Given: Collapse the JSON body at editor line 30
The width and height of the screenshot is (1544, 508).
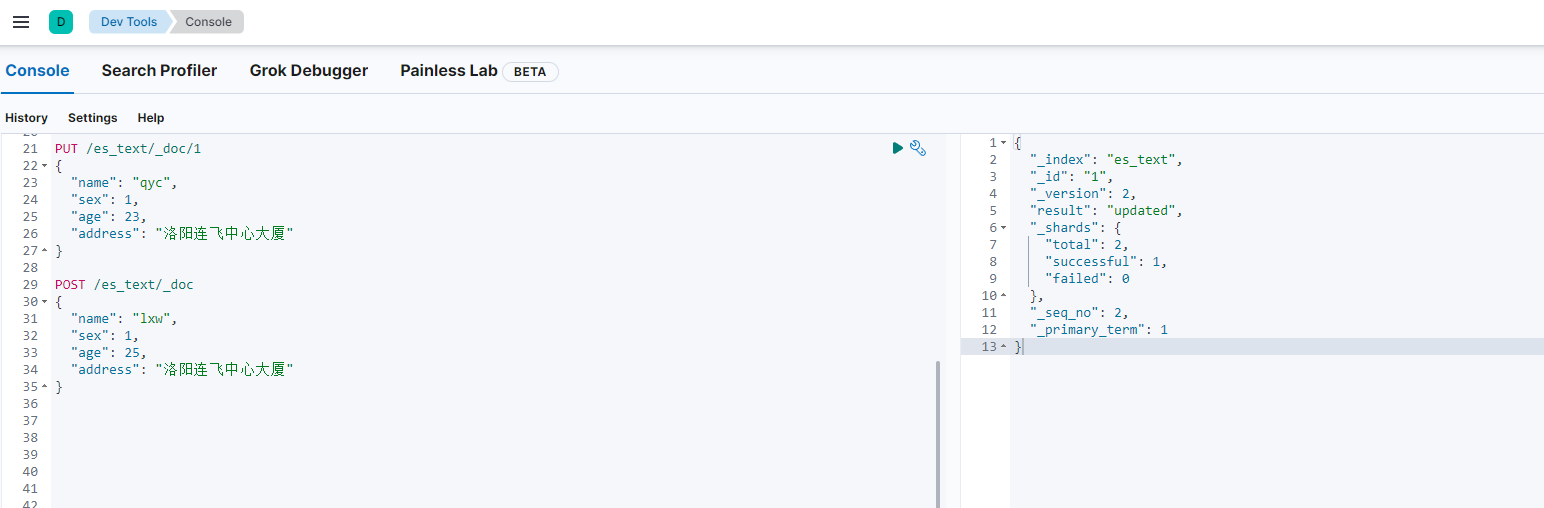Looking at the screenshot, I should click(x=45, y=302).
